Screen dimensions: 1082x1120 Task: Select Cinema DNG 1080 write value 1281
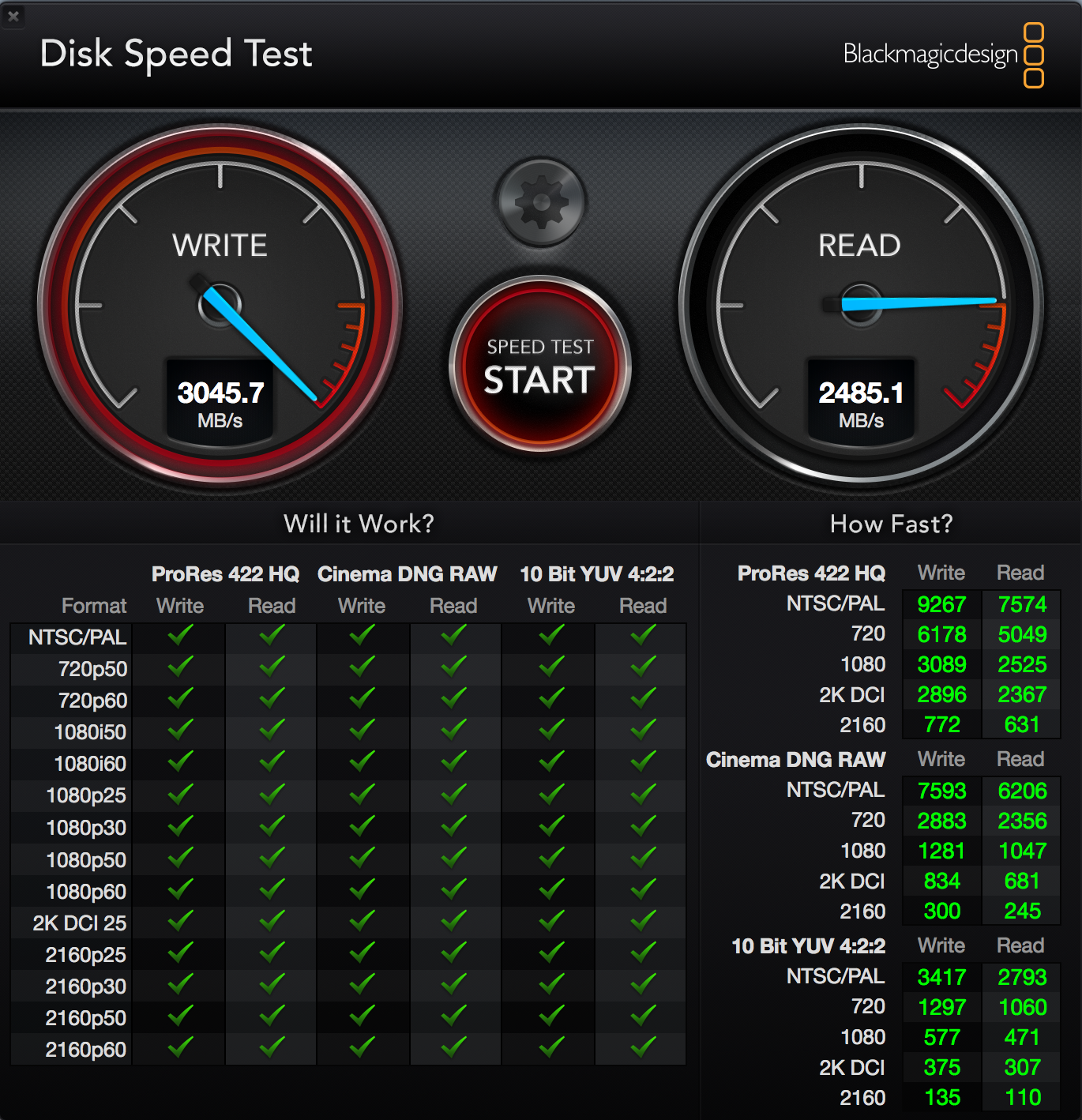(x=941, y=851)
